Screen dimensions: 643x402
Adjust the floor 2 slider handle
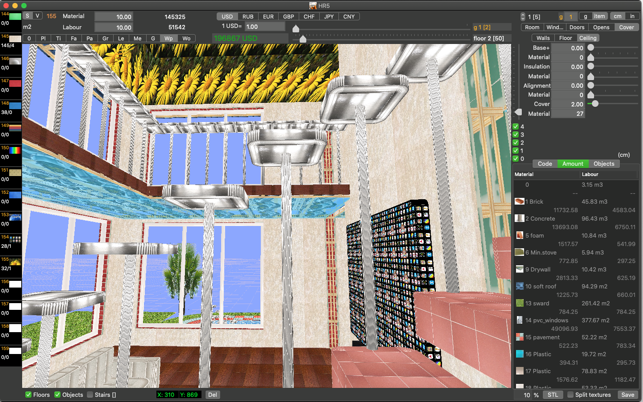(303, 39)
